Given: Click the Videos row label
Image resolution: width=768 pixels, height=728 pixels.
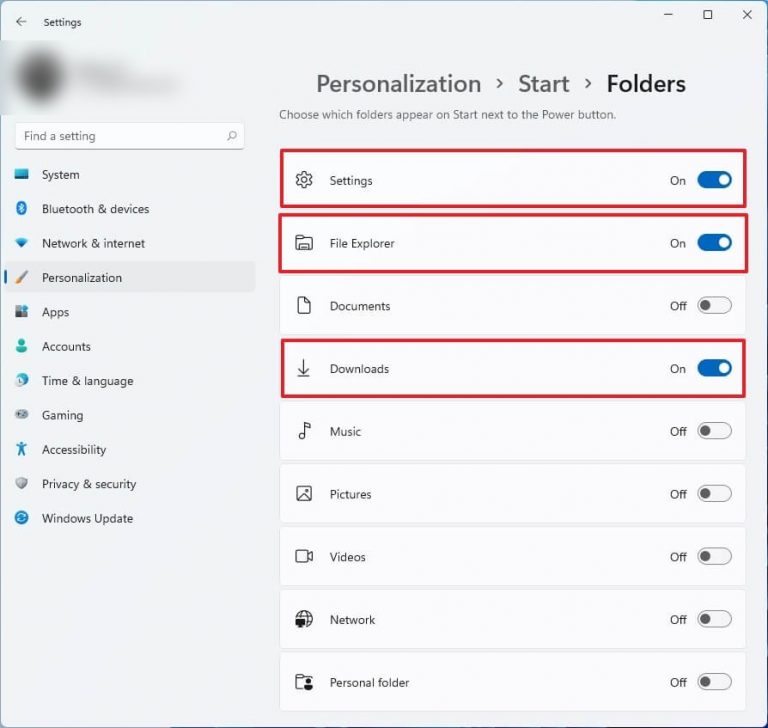Looking at the screenshot, I should tap(347, 557).
